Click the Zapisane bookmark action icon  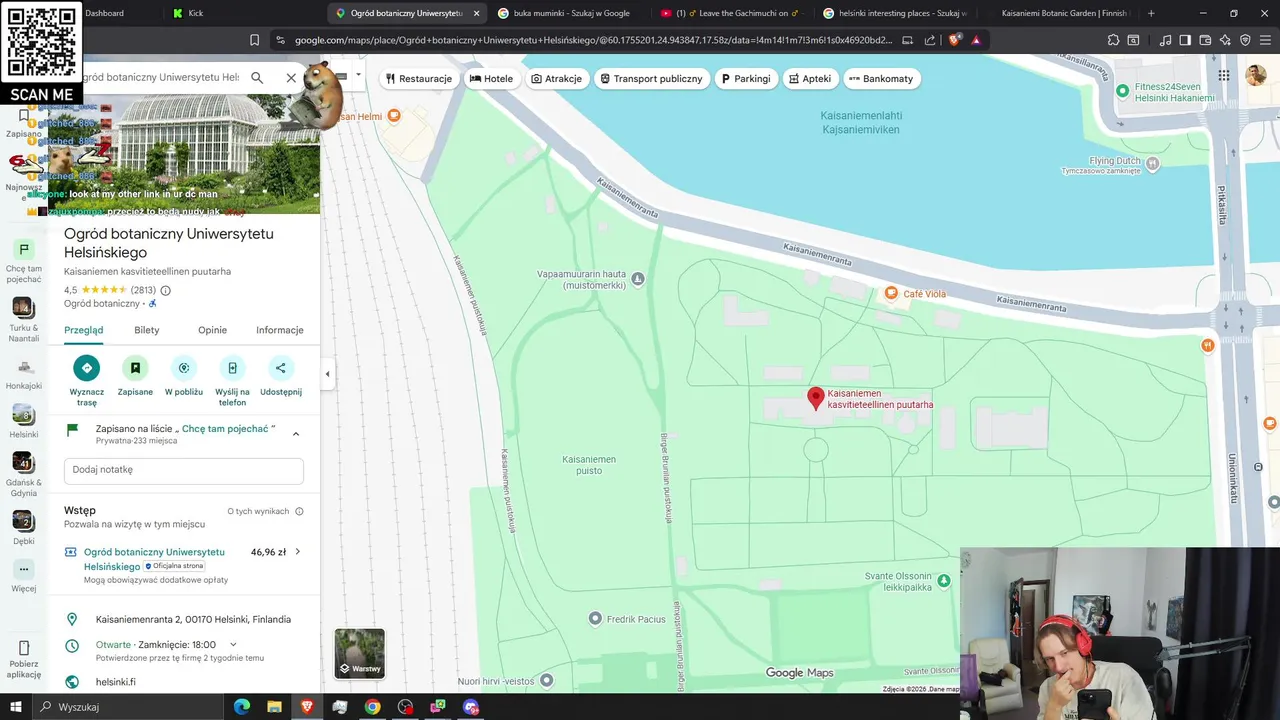click(135, 368)
